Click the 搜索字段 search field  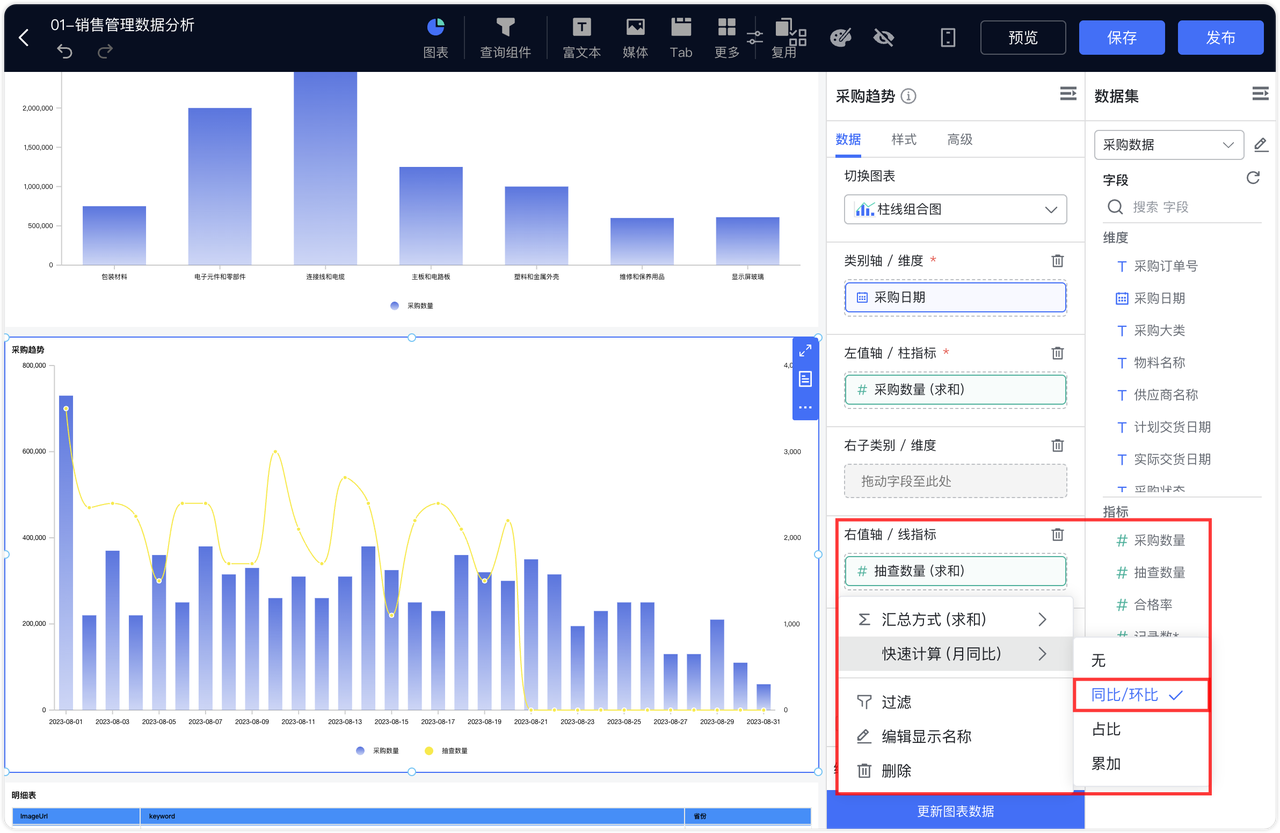coord(1180,206)
